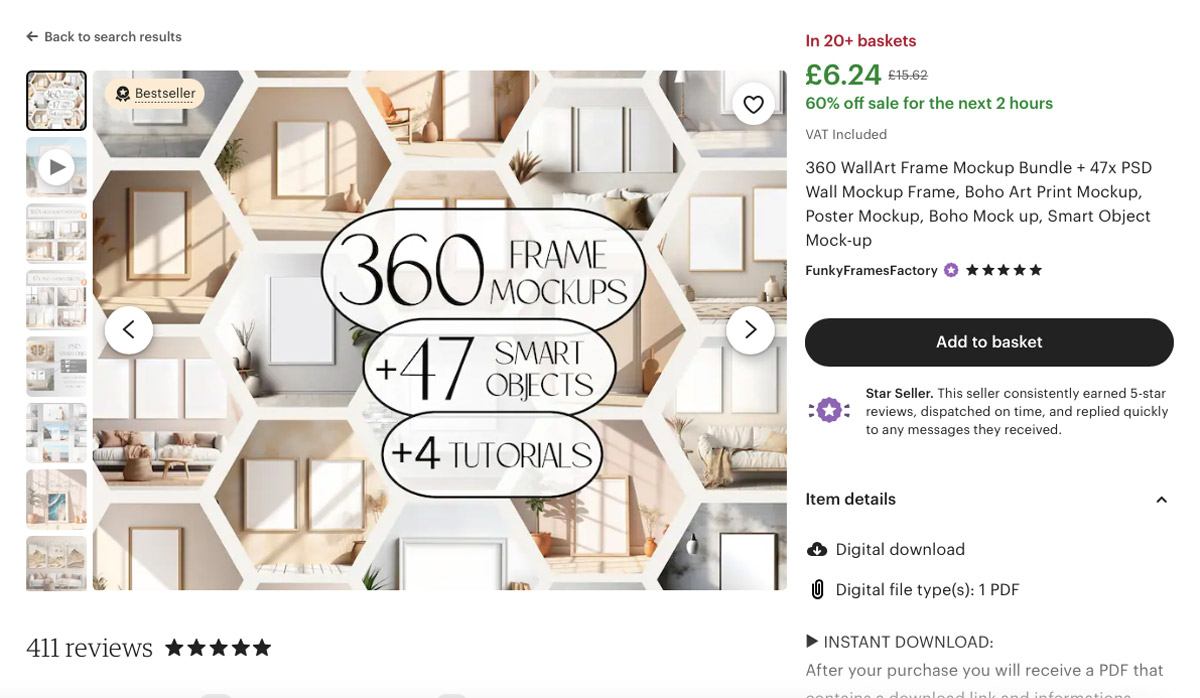
Task: Advance the gallery with the right arrow
Action: pos(751,329)
